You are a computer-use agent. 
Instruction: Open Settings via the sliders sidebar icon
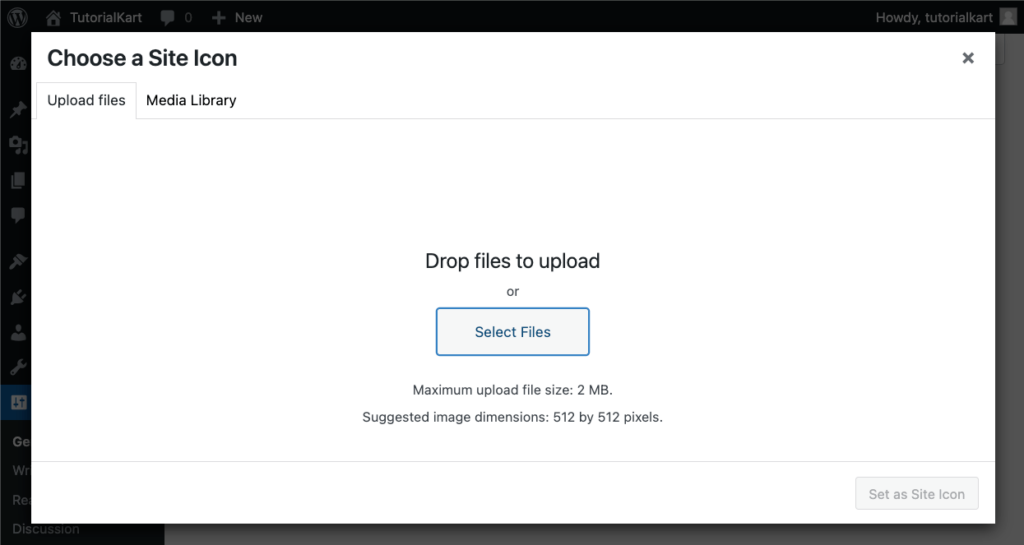pyautogui.click(x=18, y=402)
